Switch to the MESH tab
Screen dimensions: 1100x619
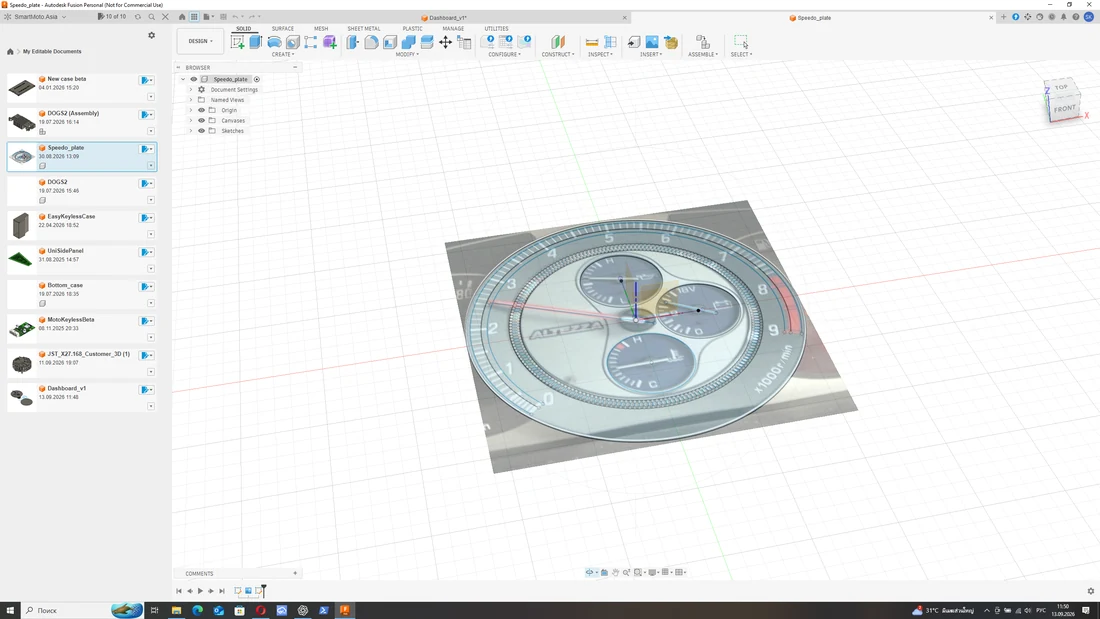(321, 29)
